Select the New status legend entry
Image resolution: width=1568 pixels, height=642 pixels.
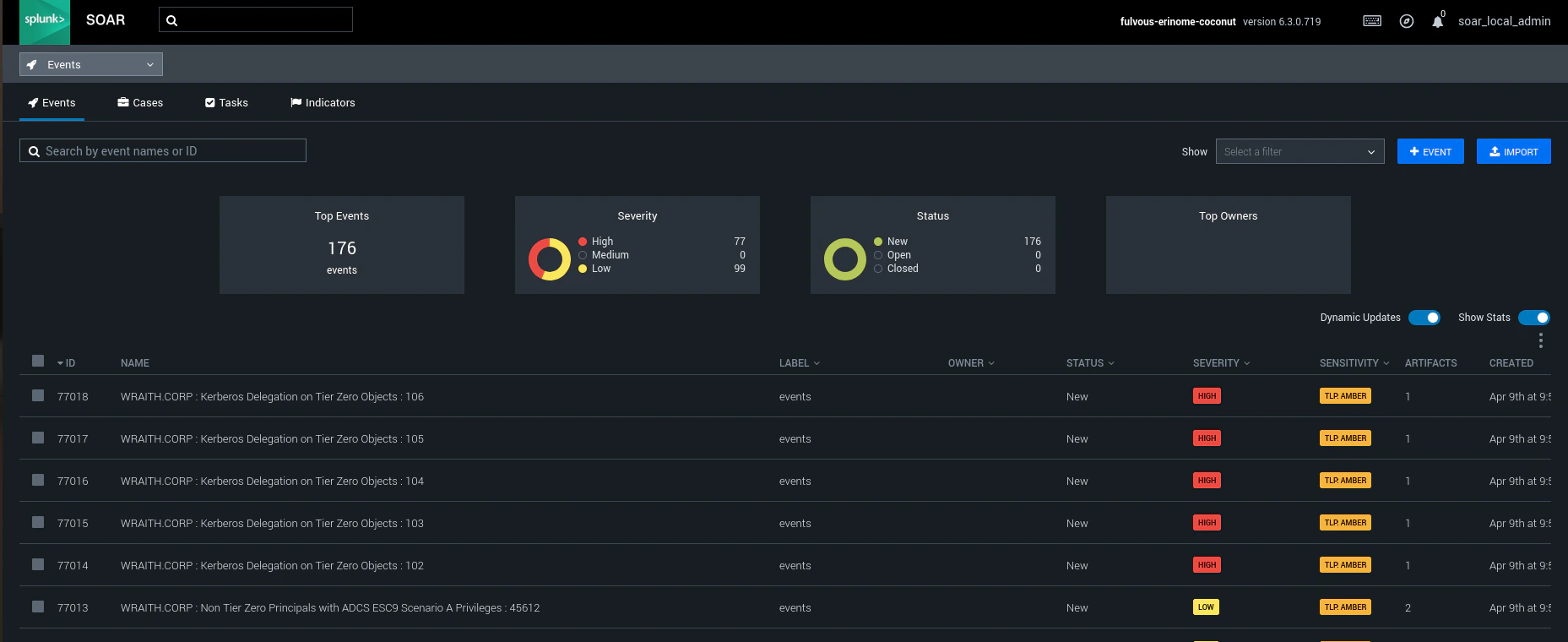[x=891, y=242]
